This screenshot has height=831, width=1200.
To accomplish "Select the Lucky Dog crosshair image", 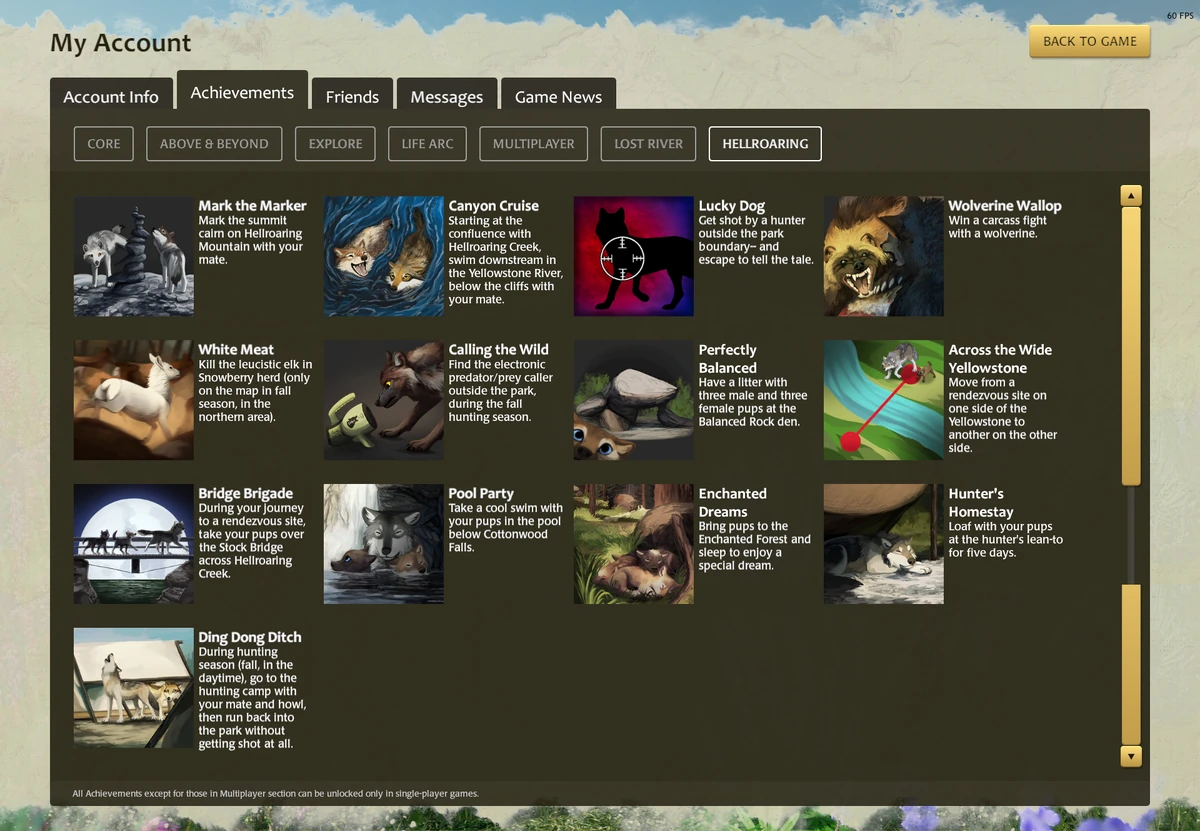I will pyautogui.click(x=633, y=256).
